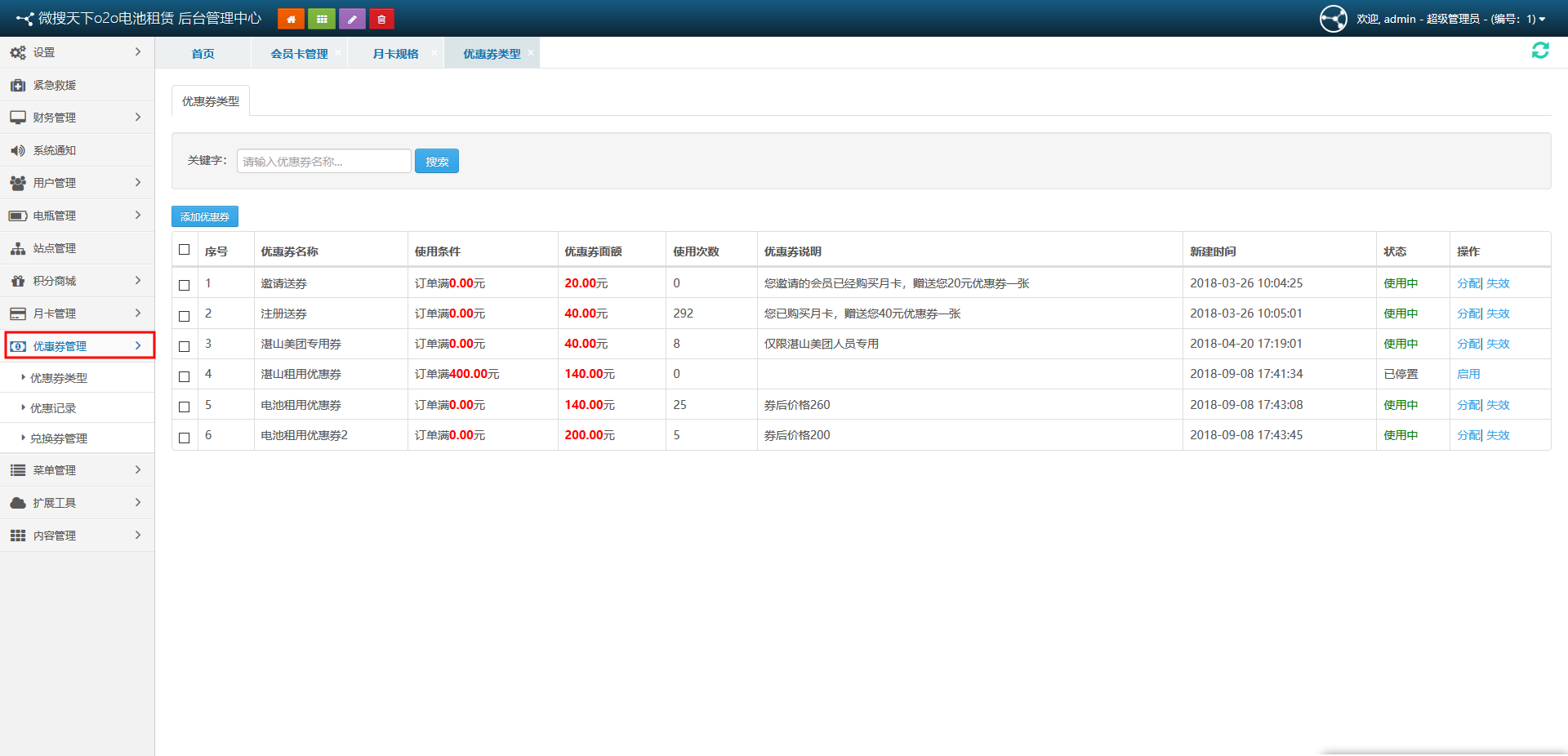Image resolution: width=1568 pixels, height=756 pixels.
Task: Click the green grid icon button
Action: (x=322, y=19)
